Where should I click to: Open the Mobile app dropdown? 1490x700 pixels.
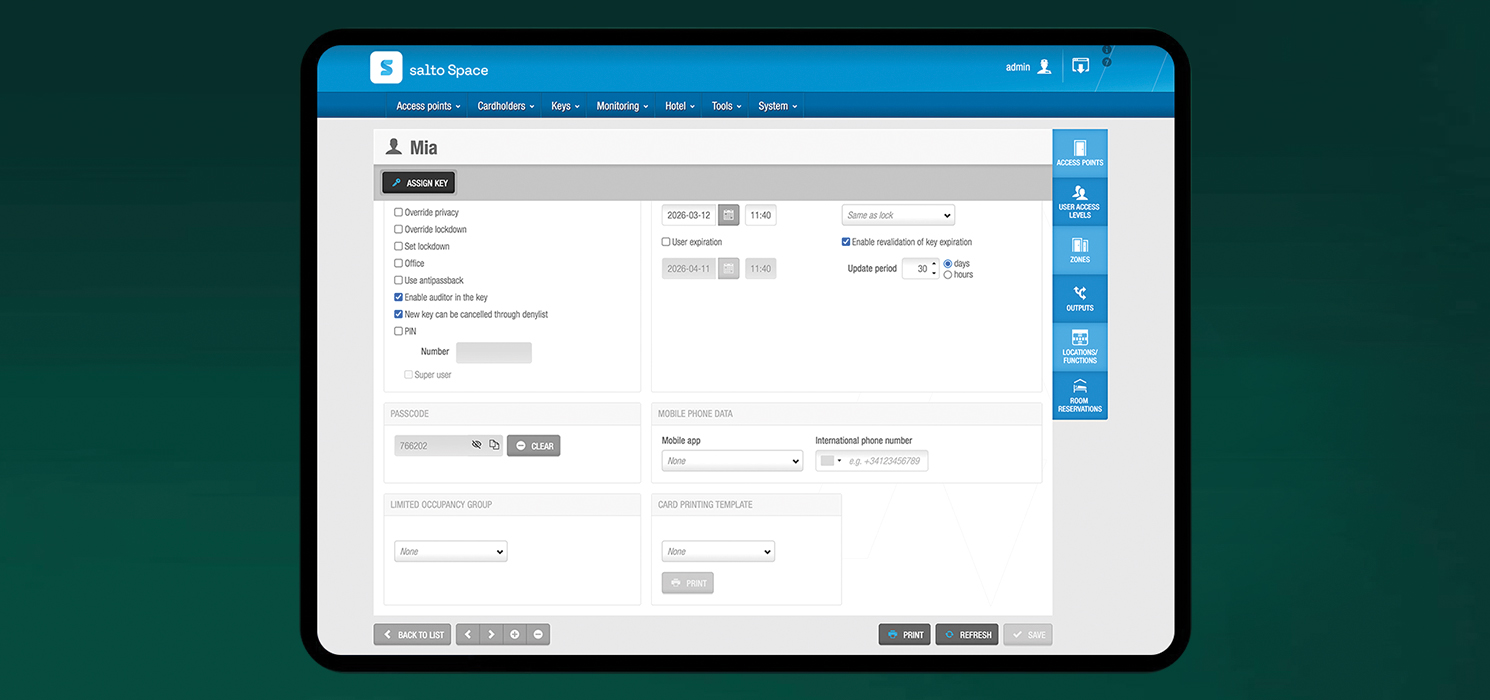(732, 461)
